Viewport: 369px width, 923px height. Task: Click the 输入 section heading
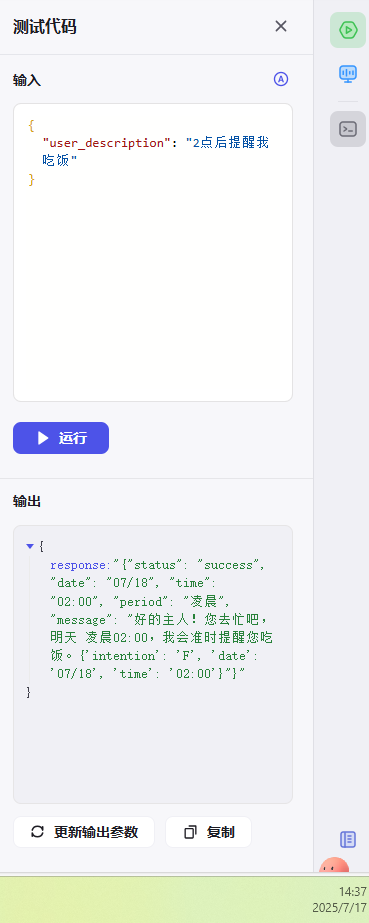coord(27,81)
